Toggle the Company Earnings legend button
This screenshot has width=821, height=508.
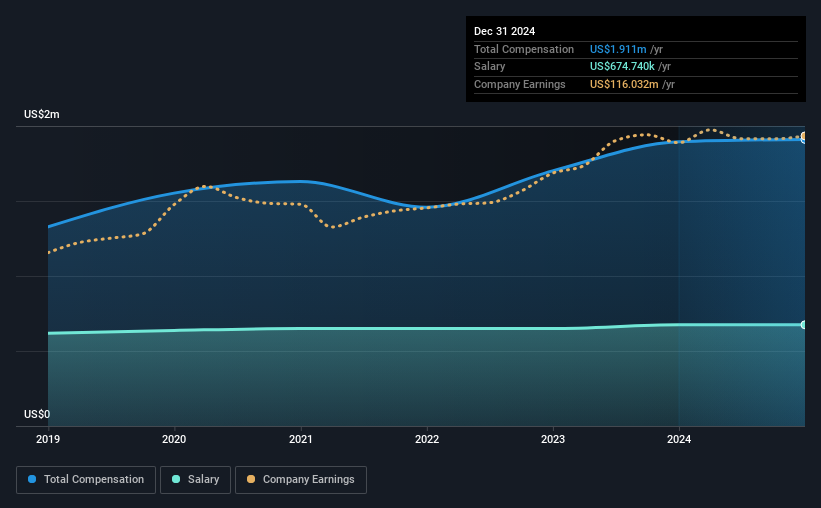coord(301,480)
